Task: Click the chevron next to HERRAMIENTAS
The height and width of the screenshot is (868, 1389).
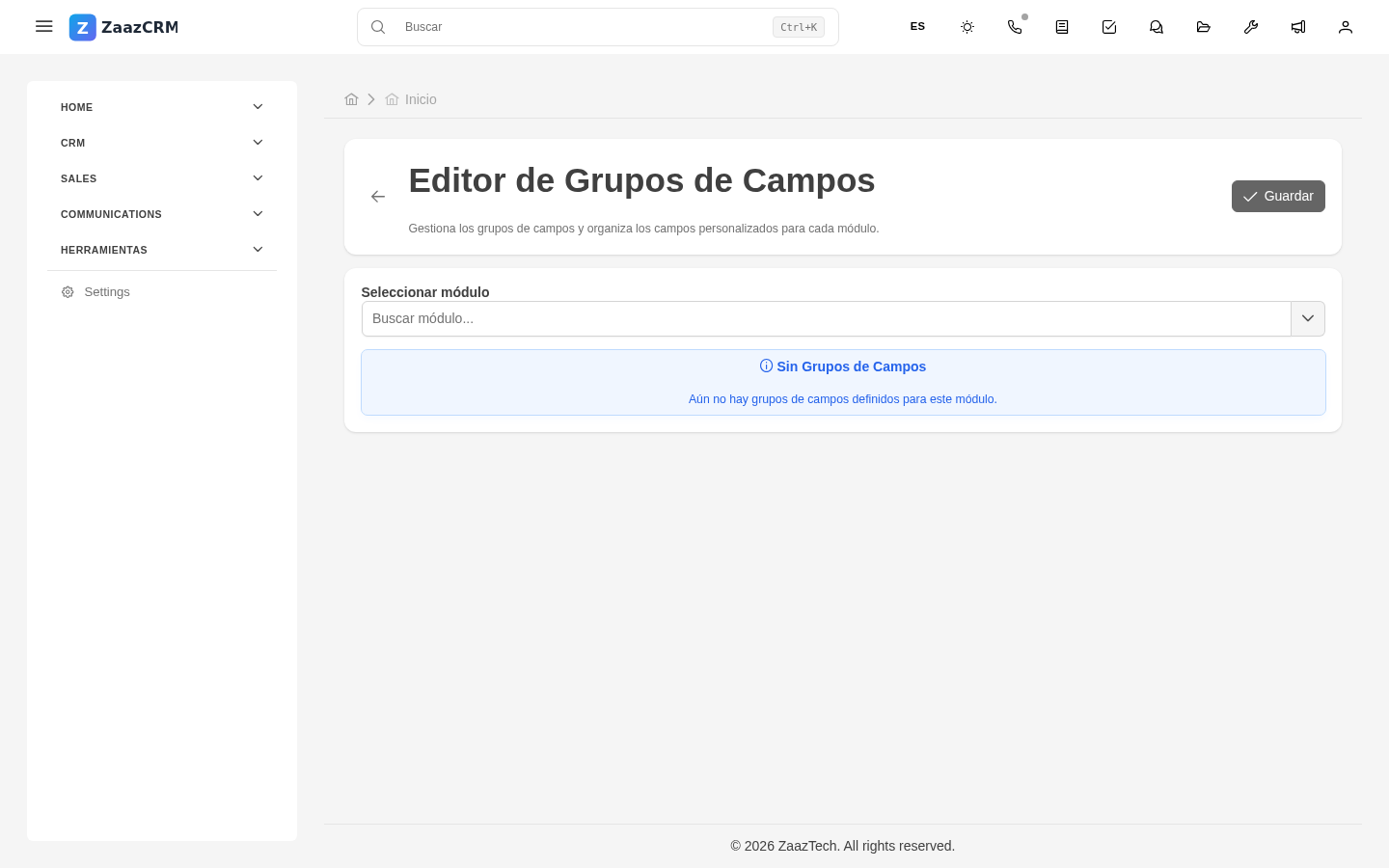Action: [x=258, y=250]
